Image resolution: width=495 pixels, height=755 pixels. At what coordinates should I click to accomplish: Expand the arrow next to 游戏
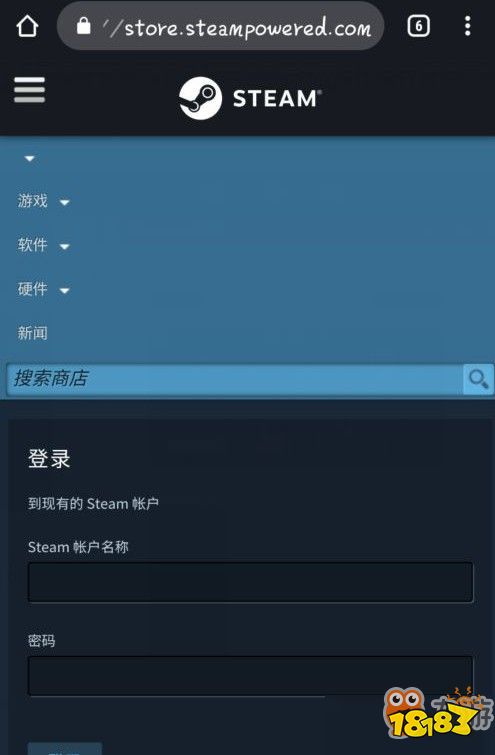[65, 202]
